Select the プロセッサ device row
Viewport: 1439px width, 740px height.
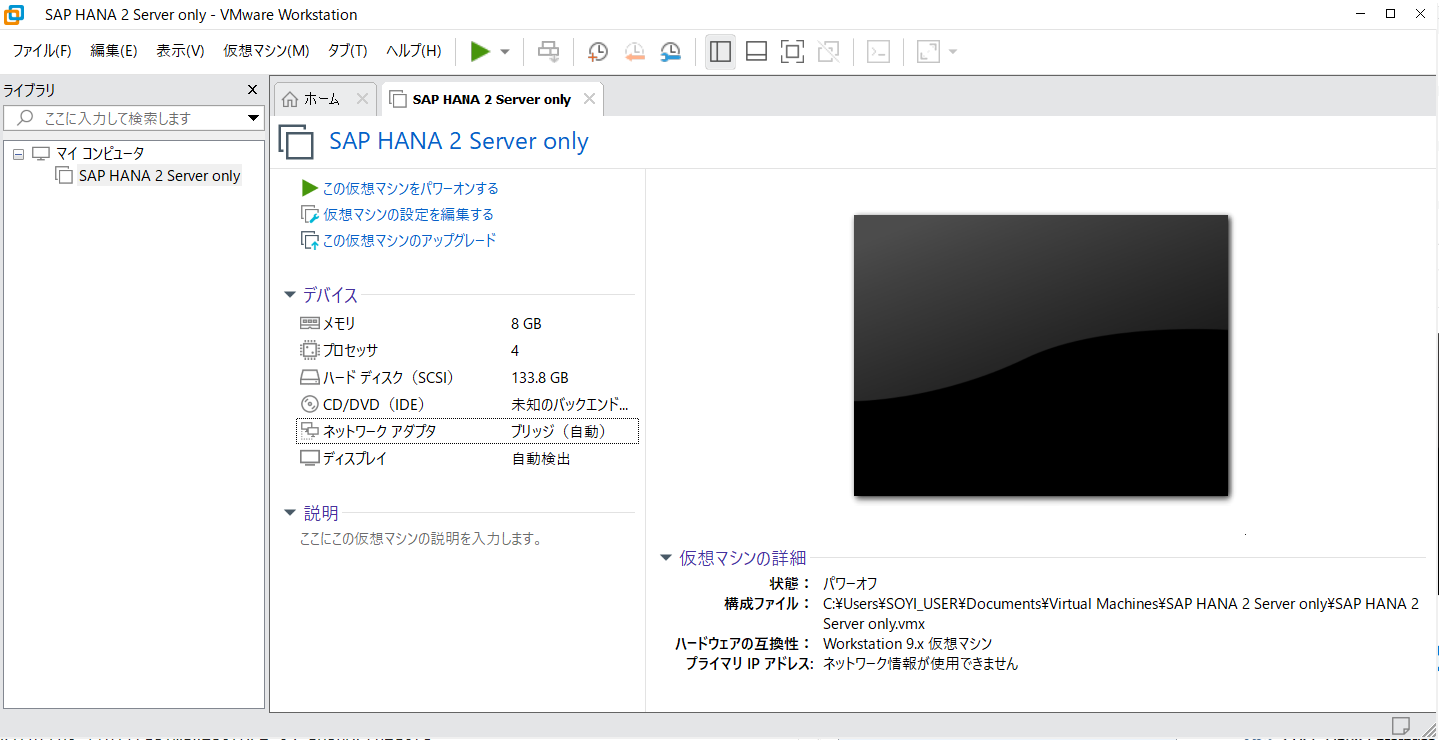tap(467, 351)
